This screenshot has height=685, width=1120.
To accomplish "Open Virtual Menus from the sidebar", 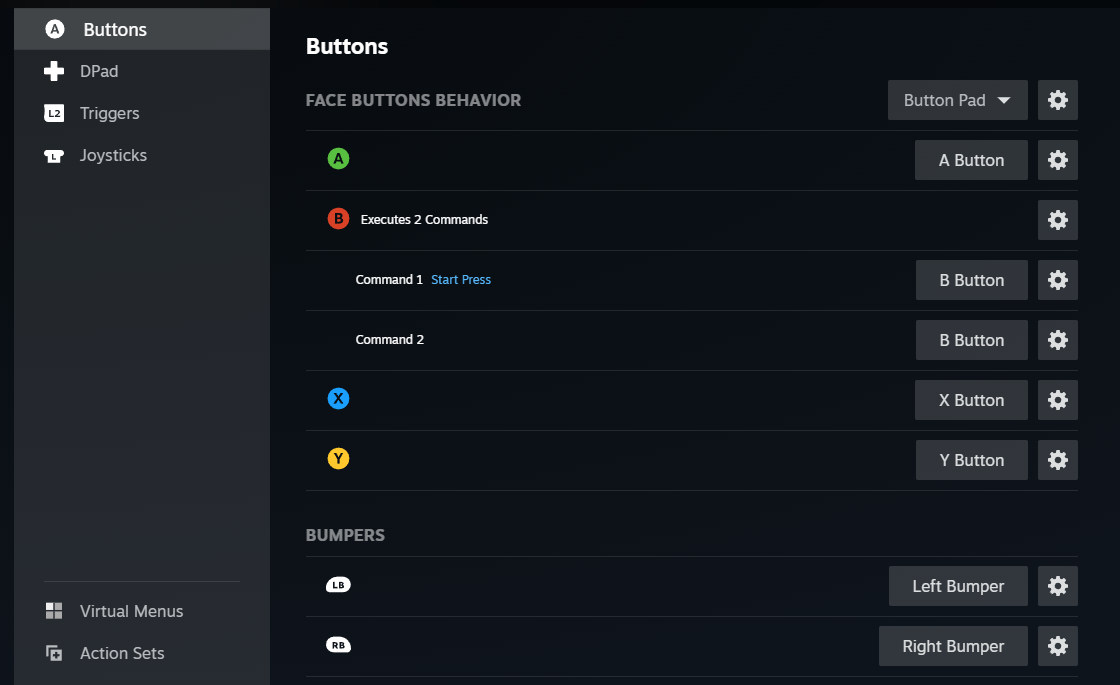I will 131,611.
